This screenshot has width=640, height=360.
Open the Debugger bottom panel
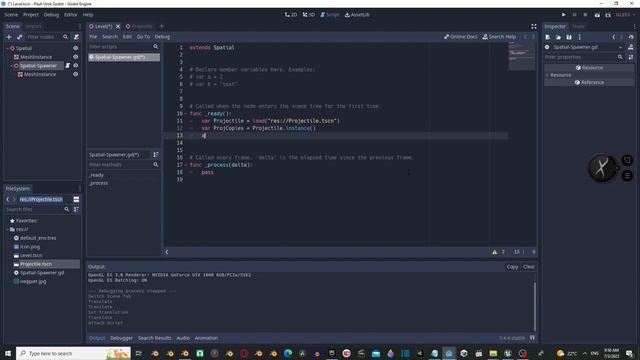[x=121, y=338]
